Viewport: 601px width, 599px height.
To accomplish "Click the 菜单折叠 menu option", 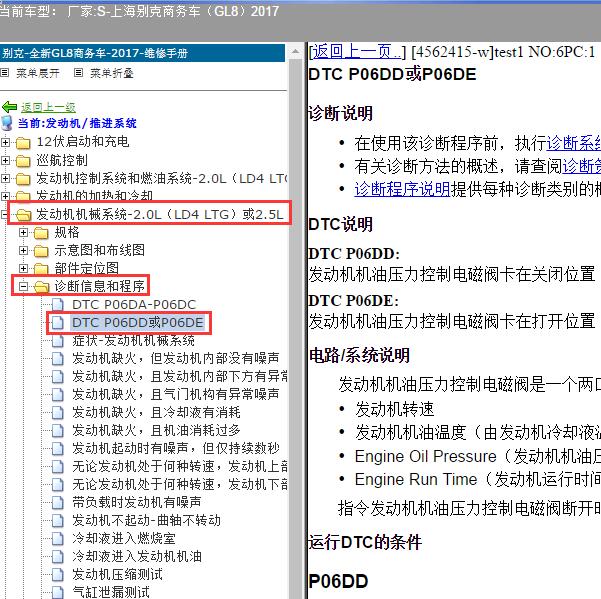I will coord(112,72).
